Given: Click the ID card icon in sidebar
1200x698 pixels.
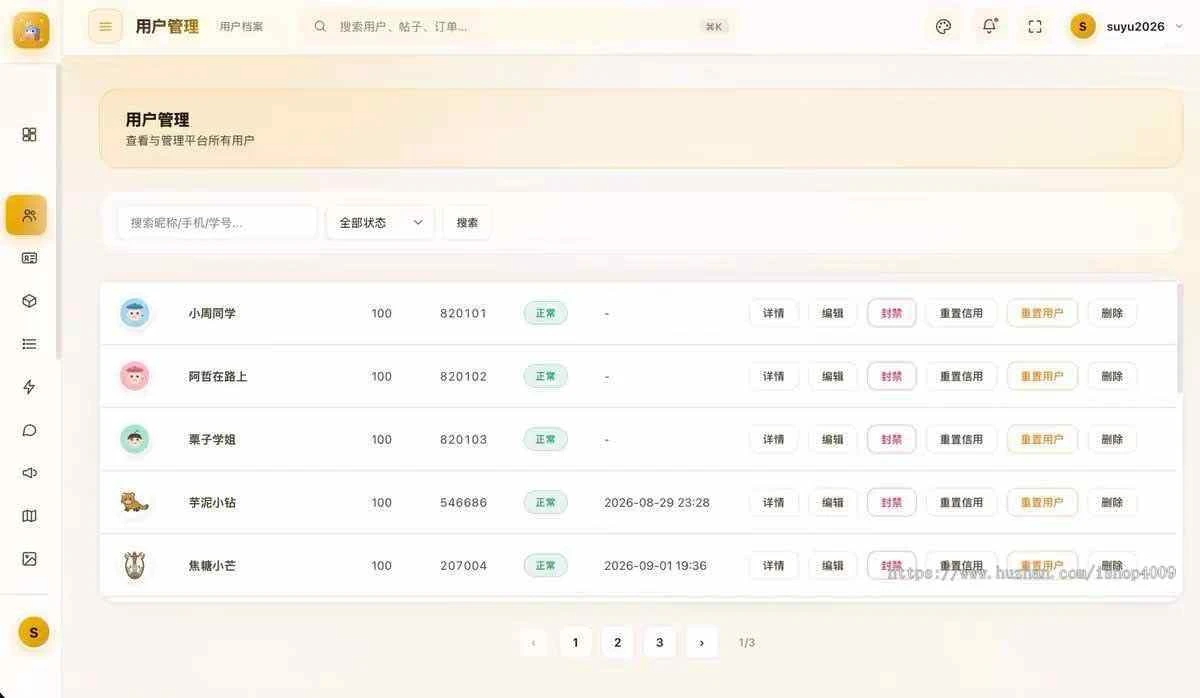Looking at the screenshot, I should tap(29, 258).
